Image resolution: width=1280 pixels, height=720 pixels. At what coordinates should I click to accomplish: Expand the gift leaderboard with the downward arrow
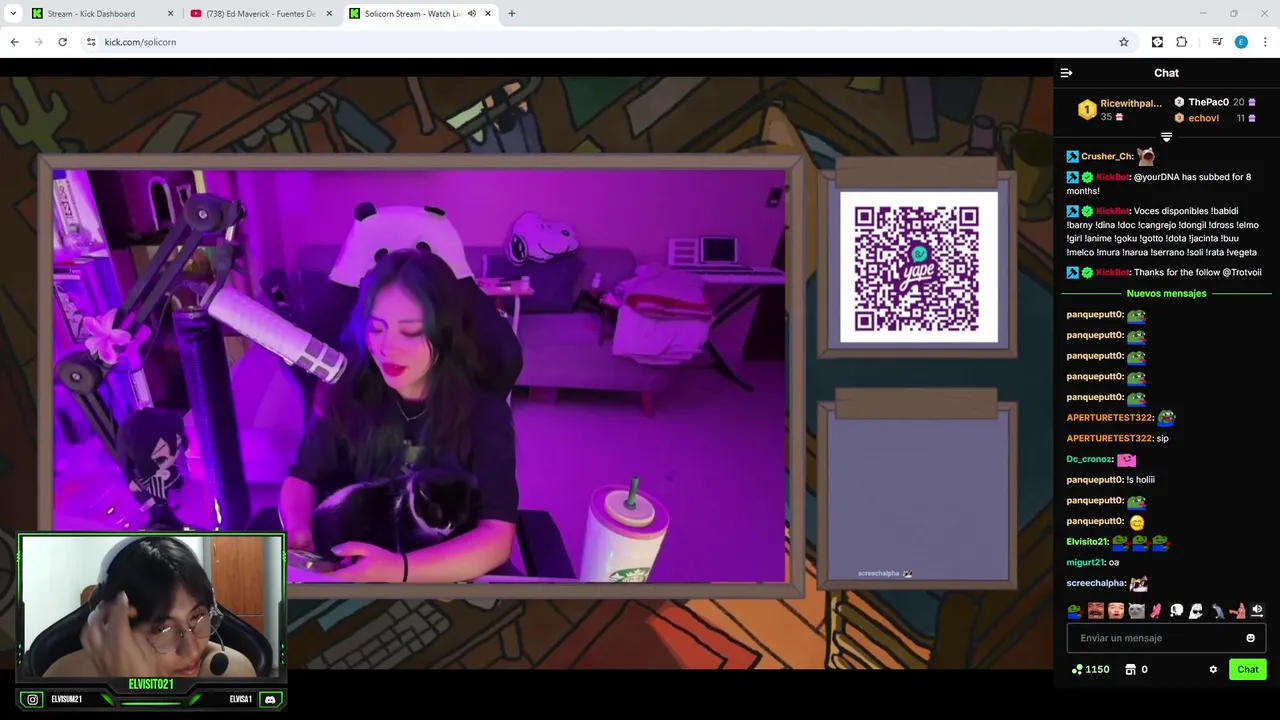click(x=1166, y=137)
